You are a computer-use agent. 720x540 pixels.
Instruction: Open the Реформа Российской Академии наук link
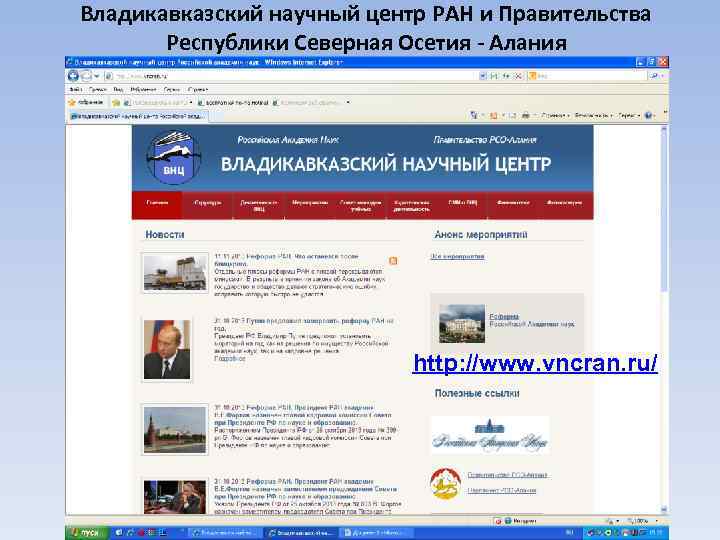(532, 320)
